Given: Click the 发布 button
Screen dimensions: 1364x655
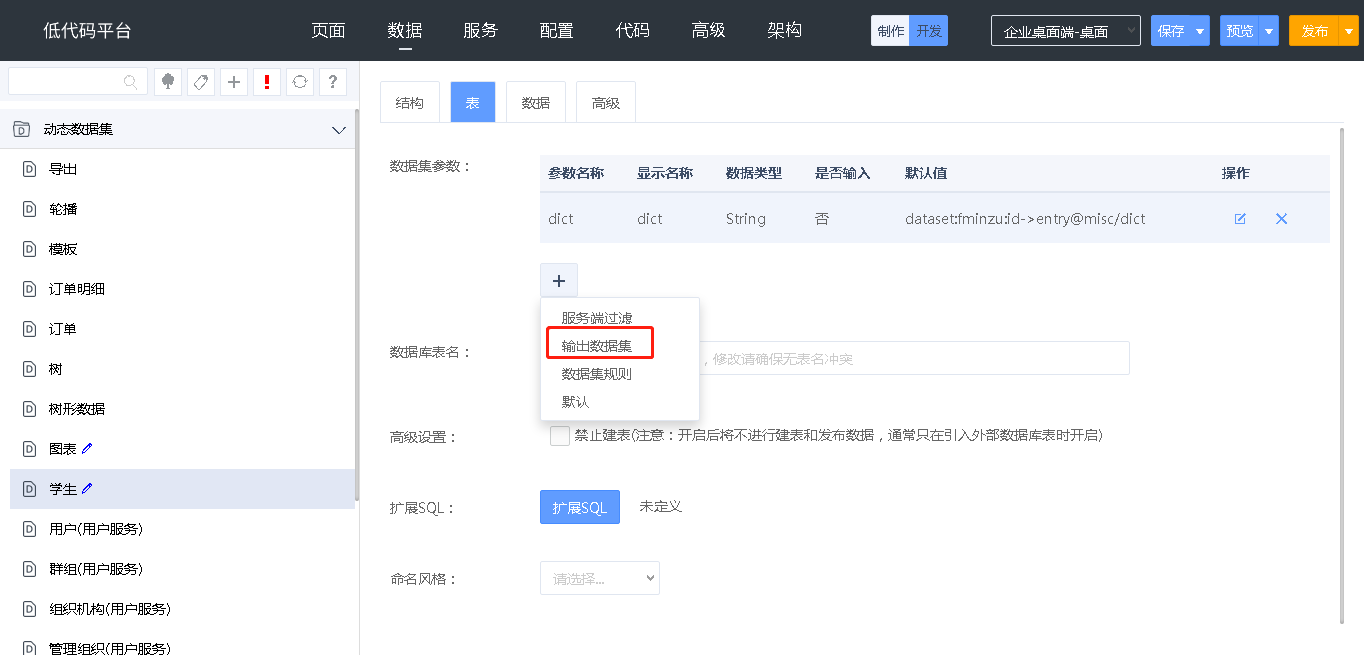Looking at the screenshot, I should tap(1314, 31).
